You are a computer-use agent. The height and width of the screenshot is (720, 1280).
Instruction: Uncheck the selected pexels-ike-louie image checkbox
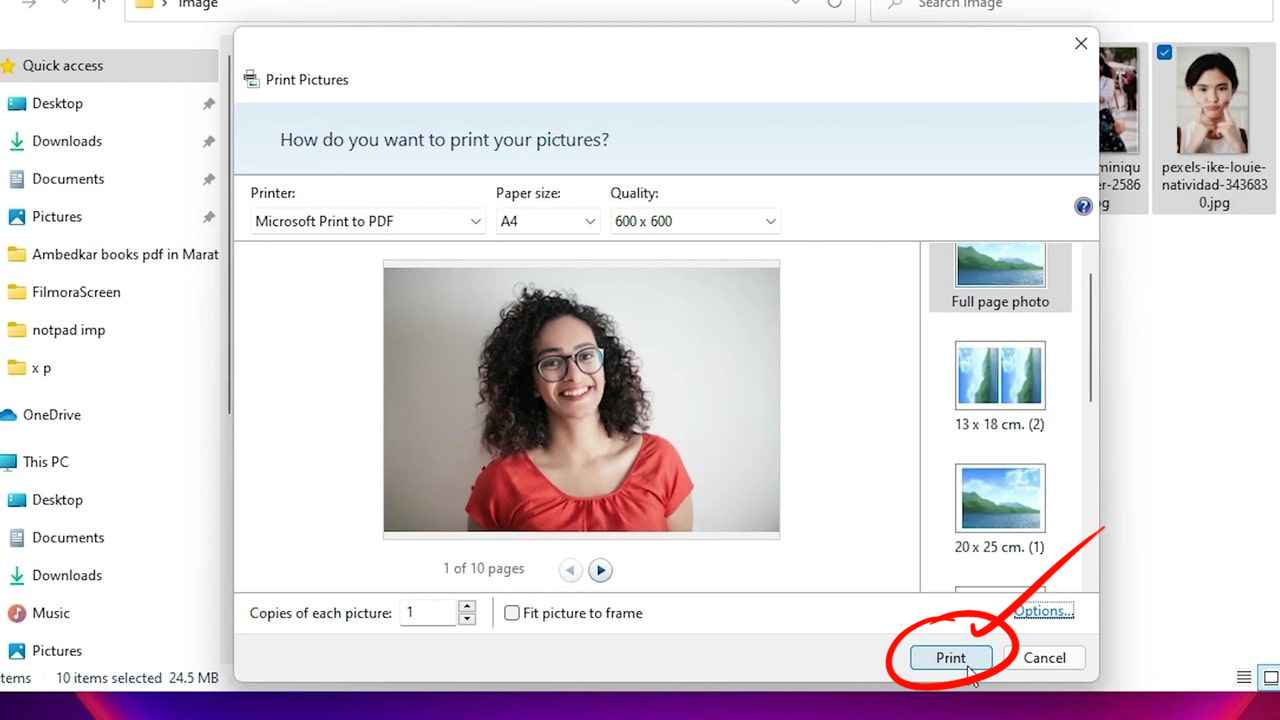pyautogui.click(x=1164, y=52)
